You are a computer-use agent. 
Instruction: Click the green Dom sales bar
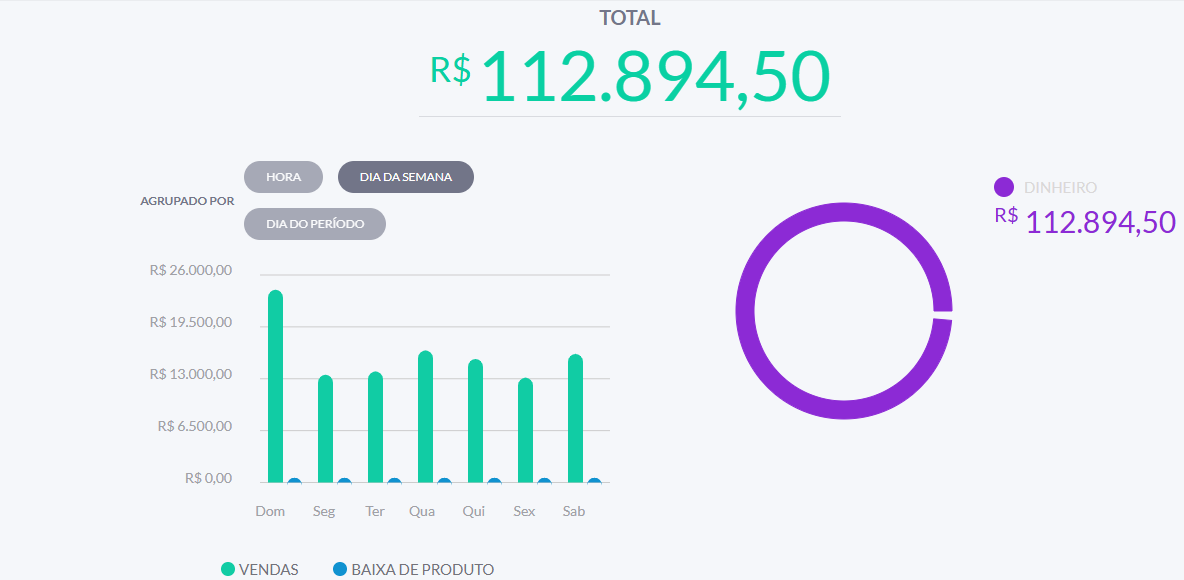coord(276,386)
